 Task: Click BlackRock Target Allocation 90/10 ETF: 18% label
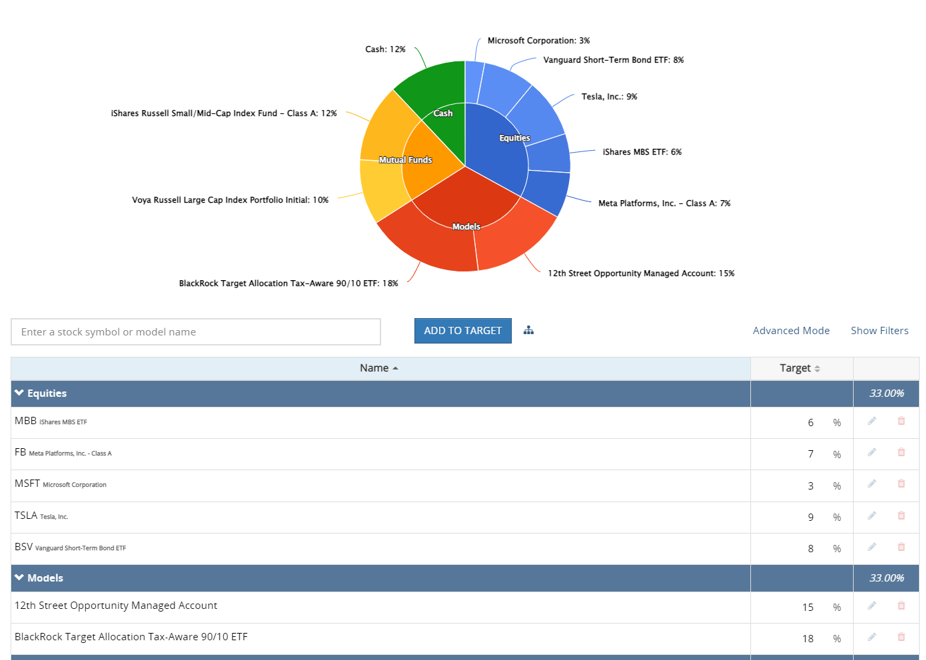tap(289, 283)
